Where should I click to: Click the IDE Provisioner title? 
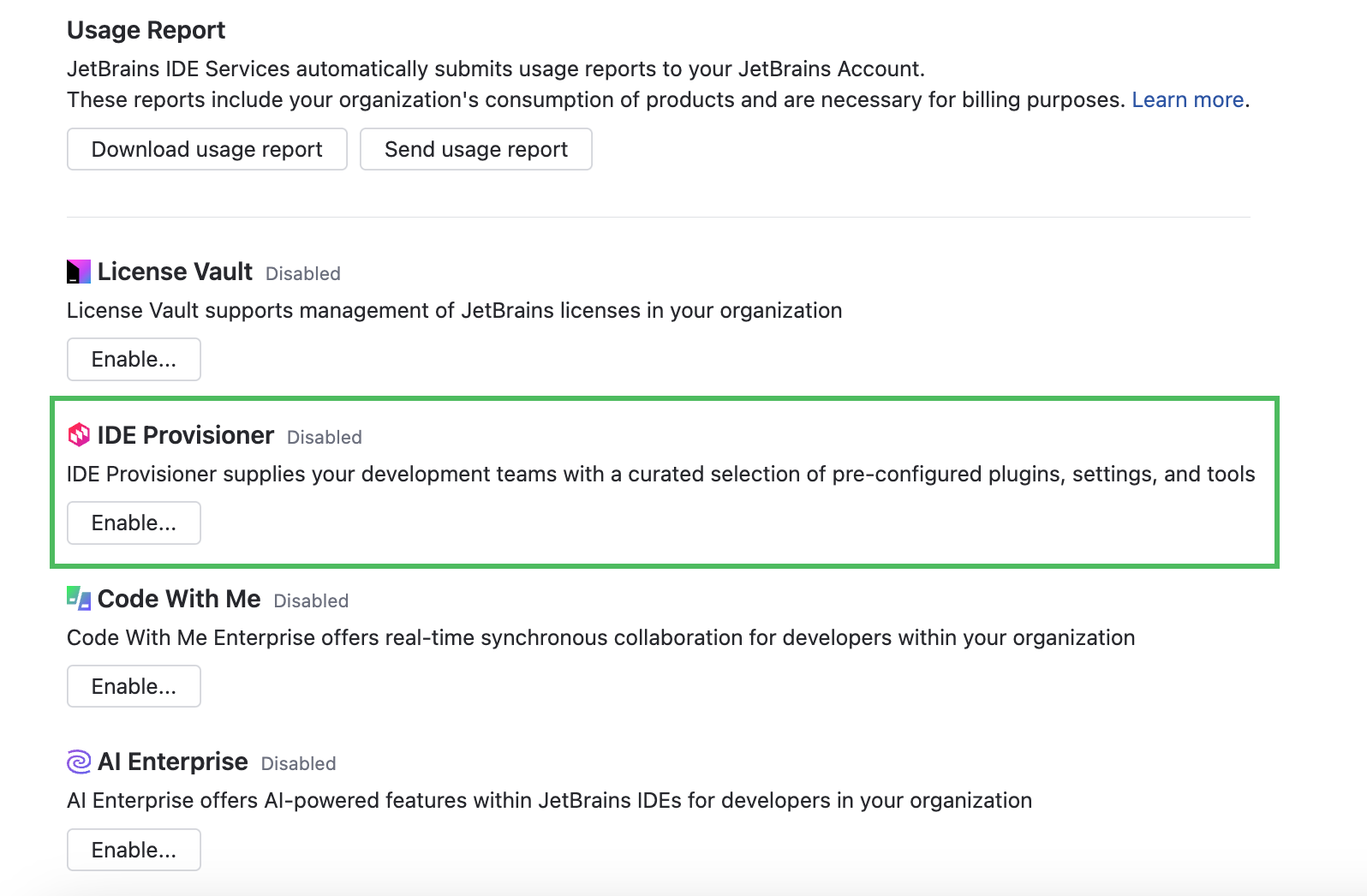pyautogui.click(x=185, y=435)
